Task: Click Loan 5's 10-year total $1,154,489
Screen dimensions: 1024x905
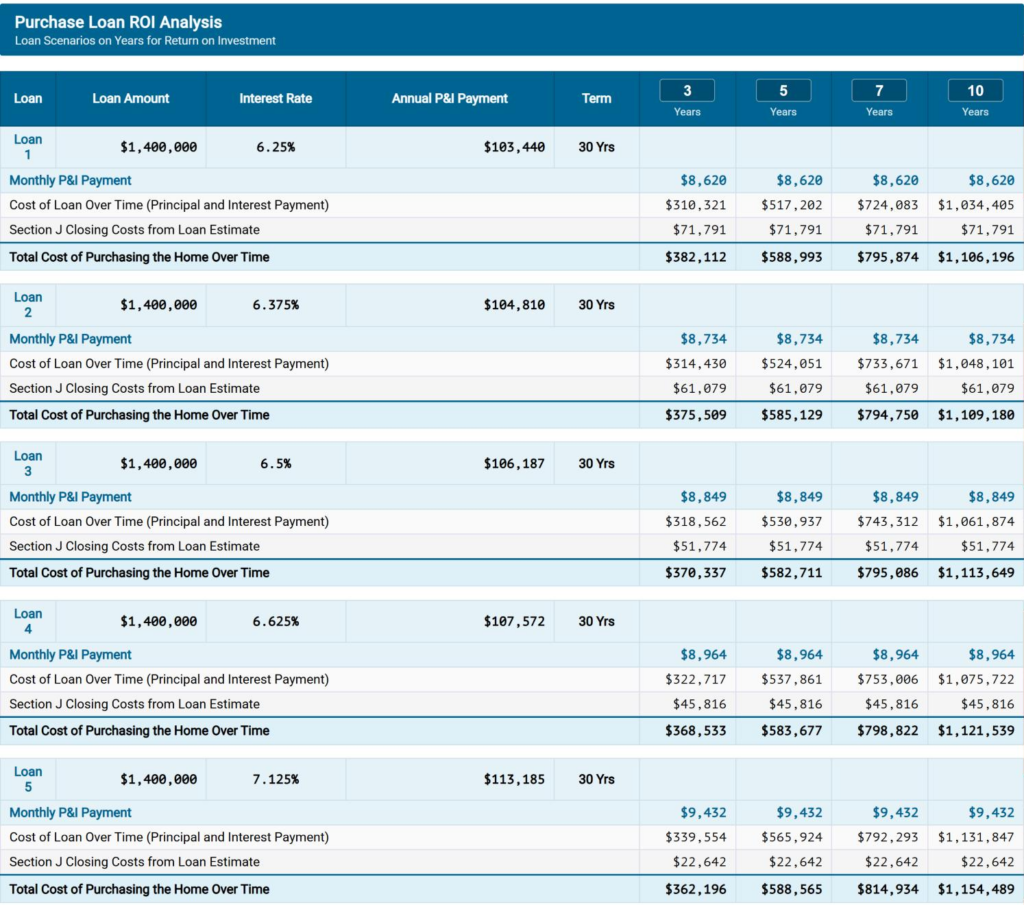Action: coord(976,889)
